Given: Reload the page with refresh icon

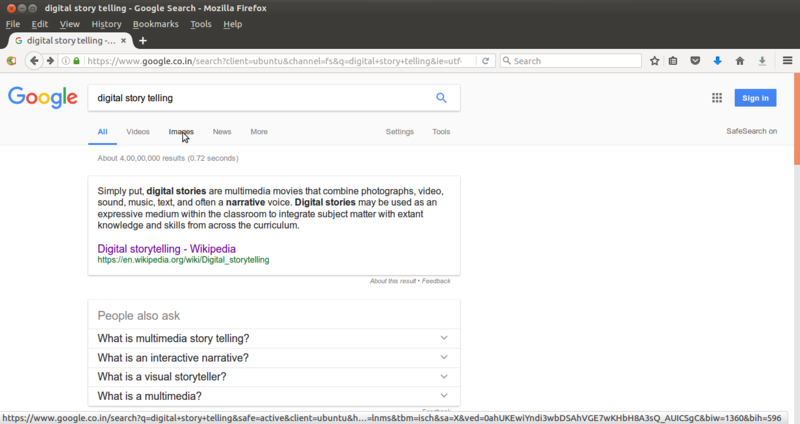Looking at the screenshot, I should [x=485, y=61].
